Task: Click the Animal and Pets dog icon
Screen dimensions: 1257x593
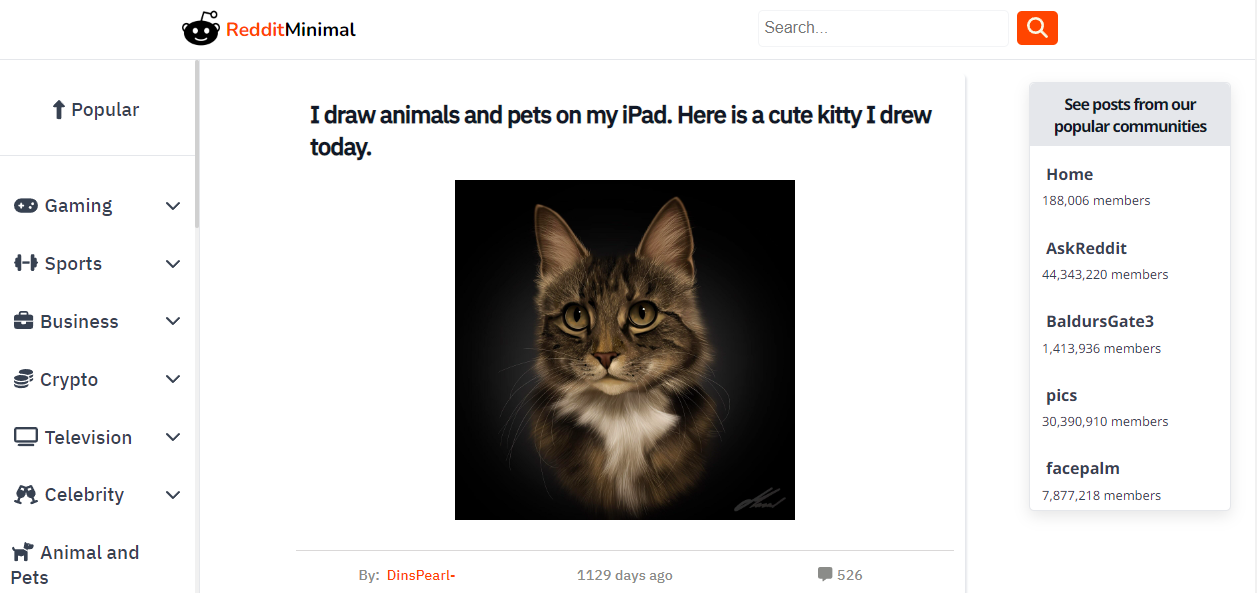Action: coord(22,552)
